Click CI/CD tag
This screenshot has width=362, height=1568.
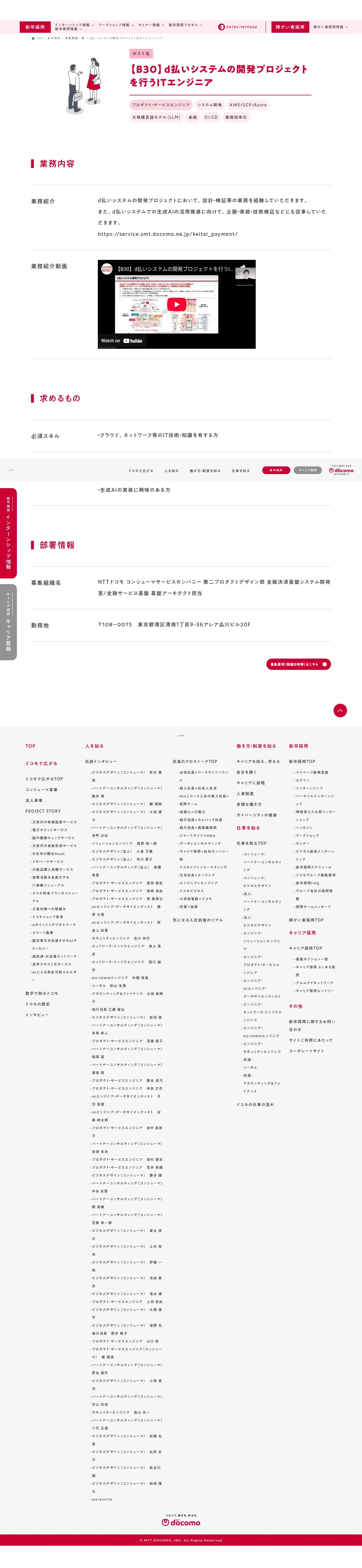211,117
